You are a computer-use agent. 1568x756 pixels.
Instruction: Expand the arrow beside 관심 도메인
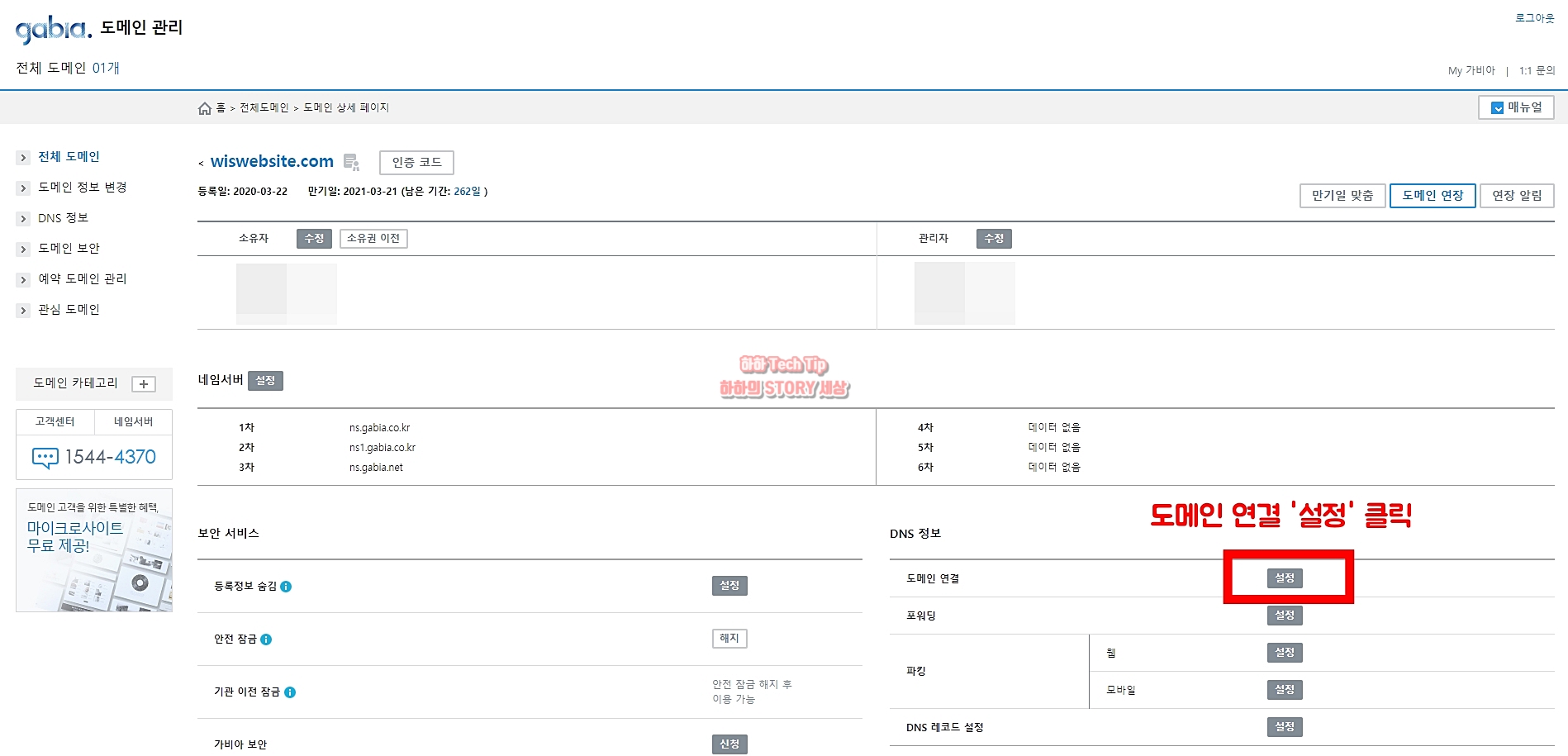tap(23, 311)
